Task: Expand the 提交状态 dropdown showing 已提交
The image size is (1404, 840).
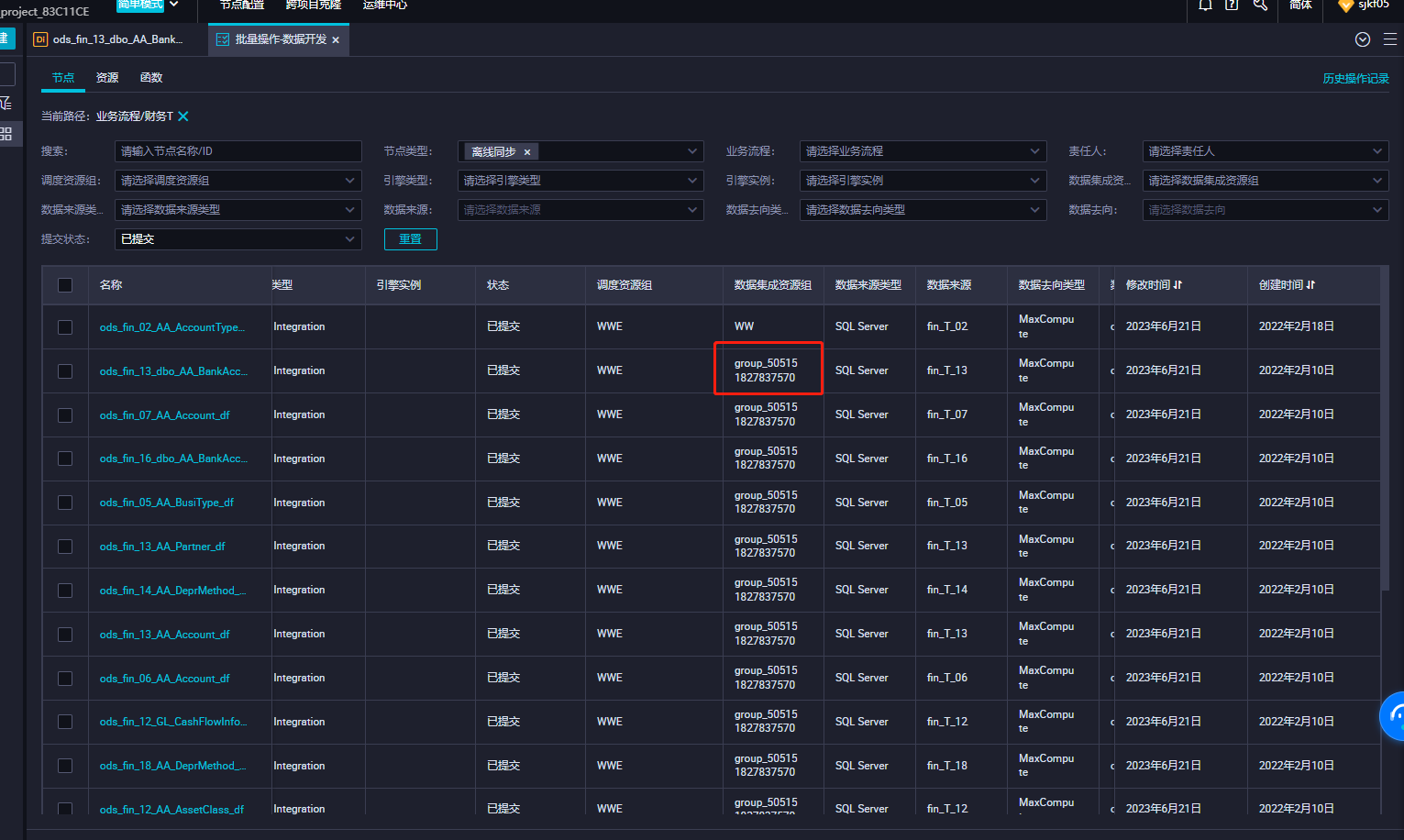Action: pyautogui.click(x=238, y=239)
